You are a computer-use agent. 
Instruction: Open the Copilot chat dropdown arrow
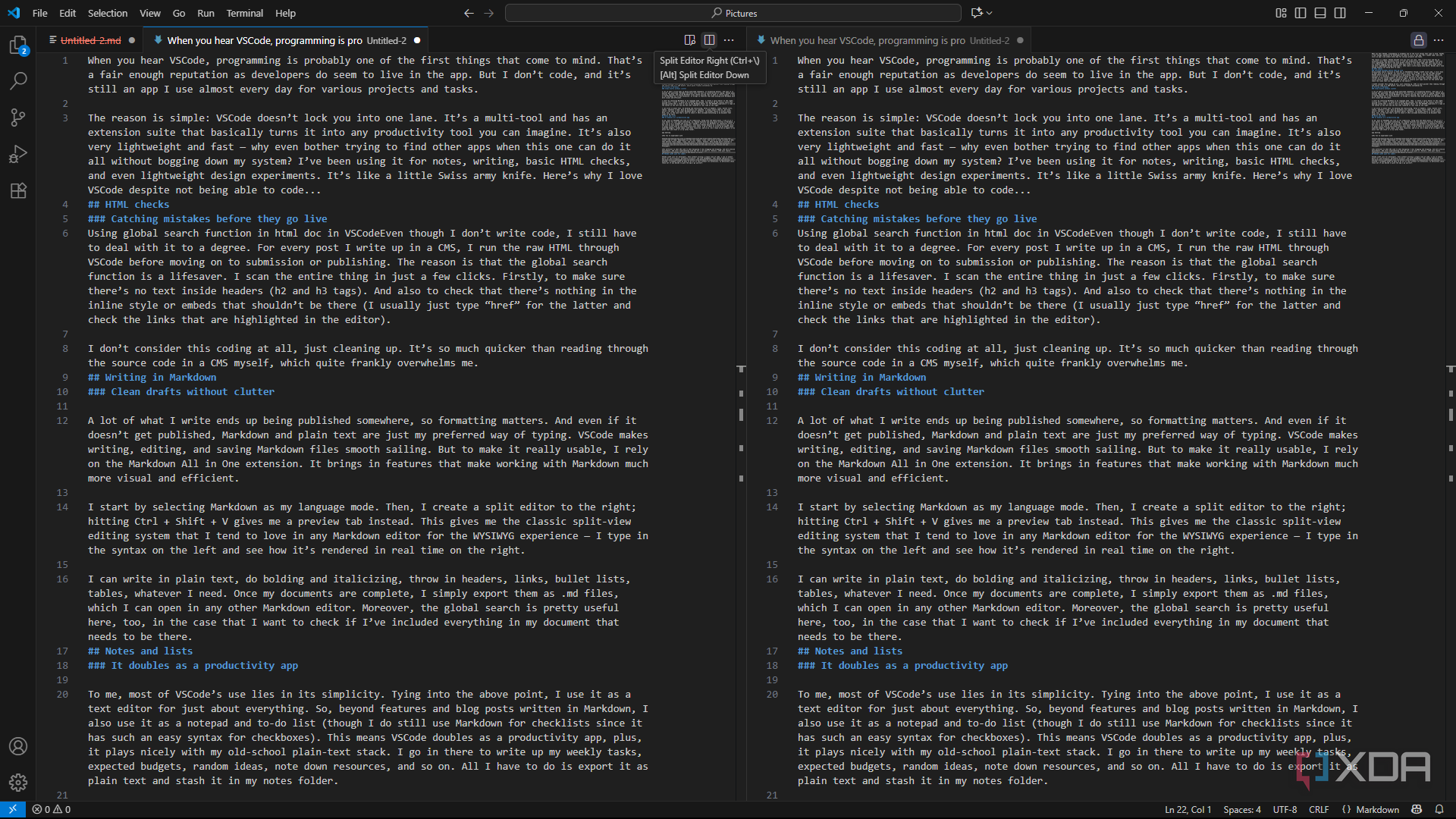990,13
